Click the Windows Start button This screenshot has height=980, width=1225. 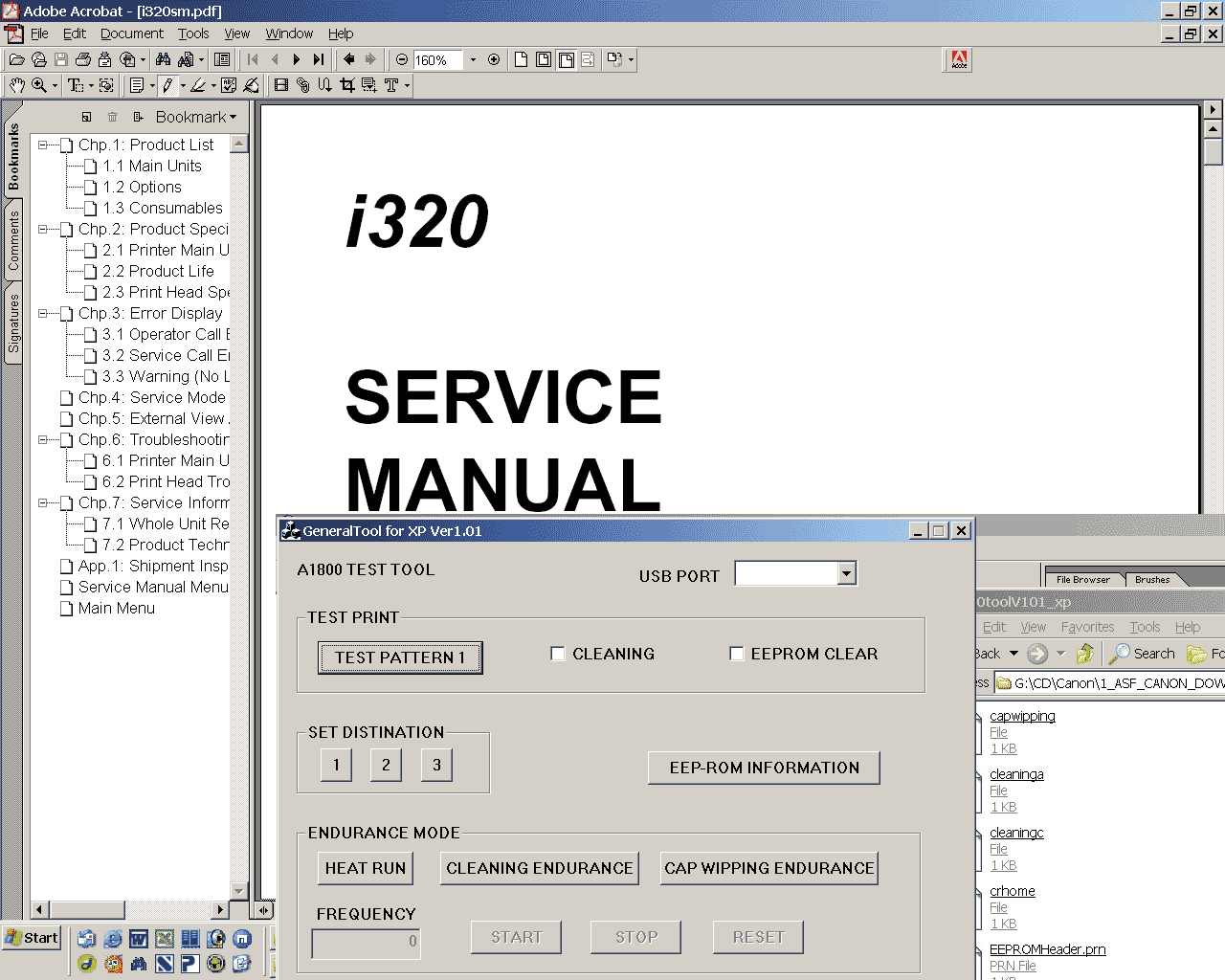[32, 938]
